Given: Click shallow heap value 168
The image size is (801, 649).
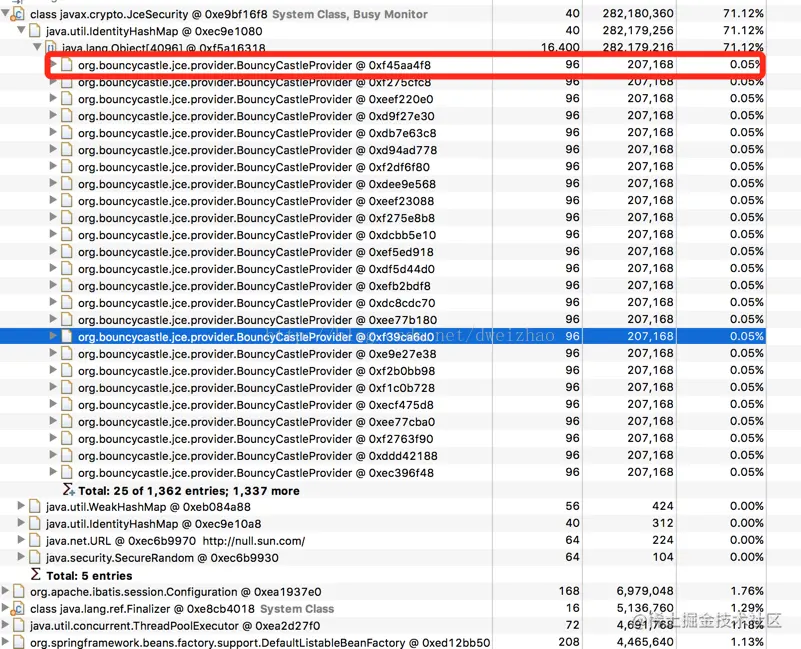Looking at the screenshot, I should click(569, 591).
